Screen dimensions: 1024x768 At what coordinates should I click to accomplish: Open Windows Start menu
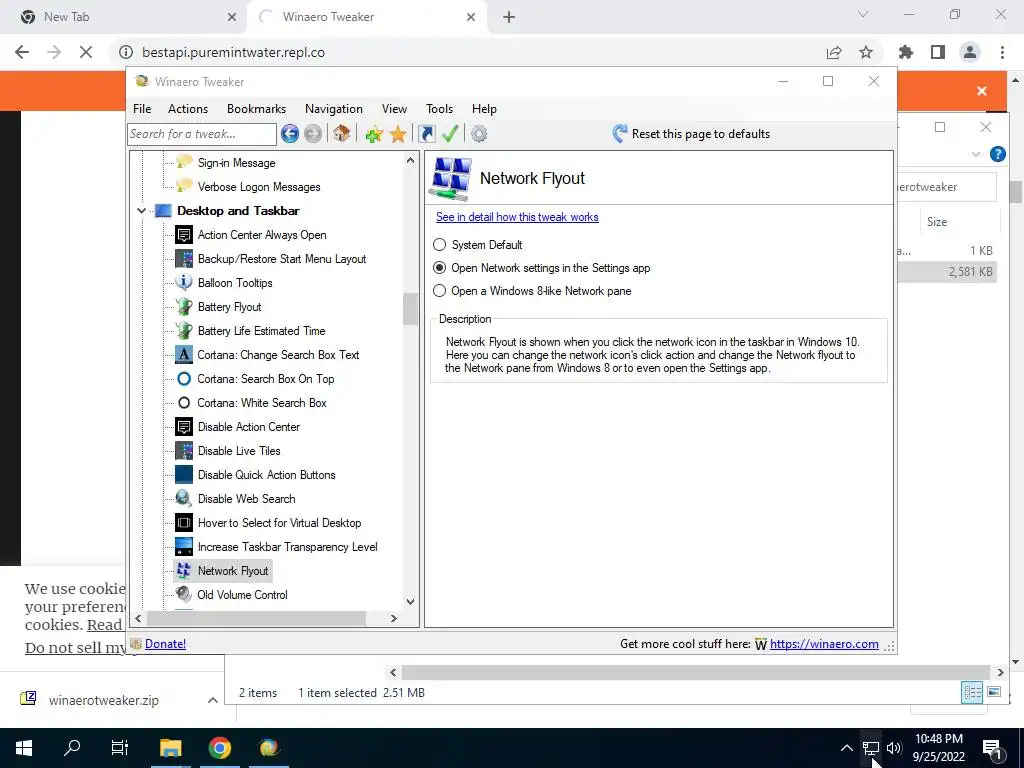[x=24, y=748]
